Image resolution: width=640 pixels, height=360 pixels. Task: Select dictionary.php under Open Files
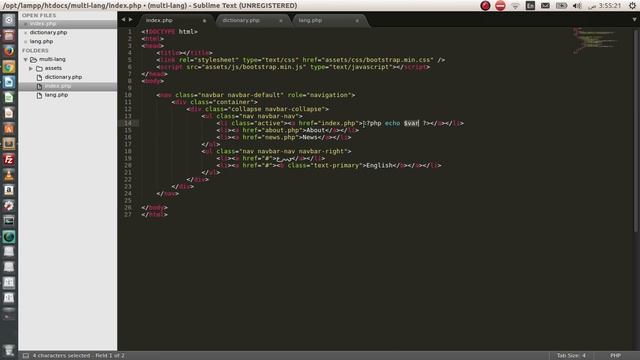(x=48, y=32)
